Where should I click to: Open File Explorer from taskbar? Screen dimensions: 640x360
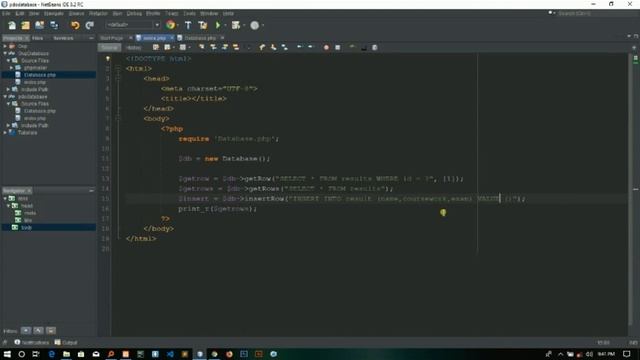coord(66,354)
